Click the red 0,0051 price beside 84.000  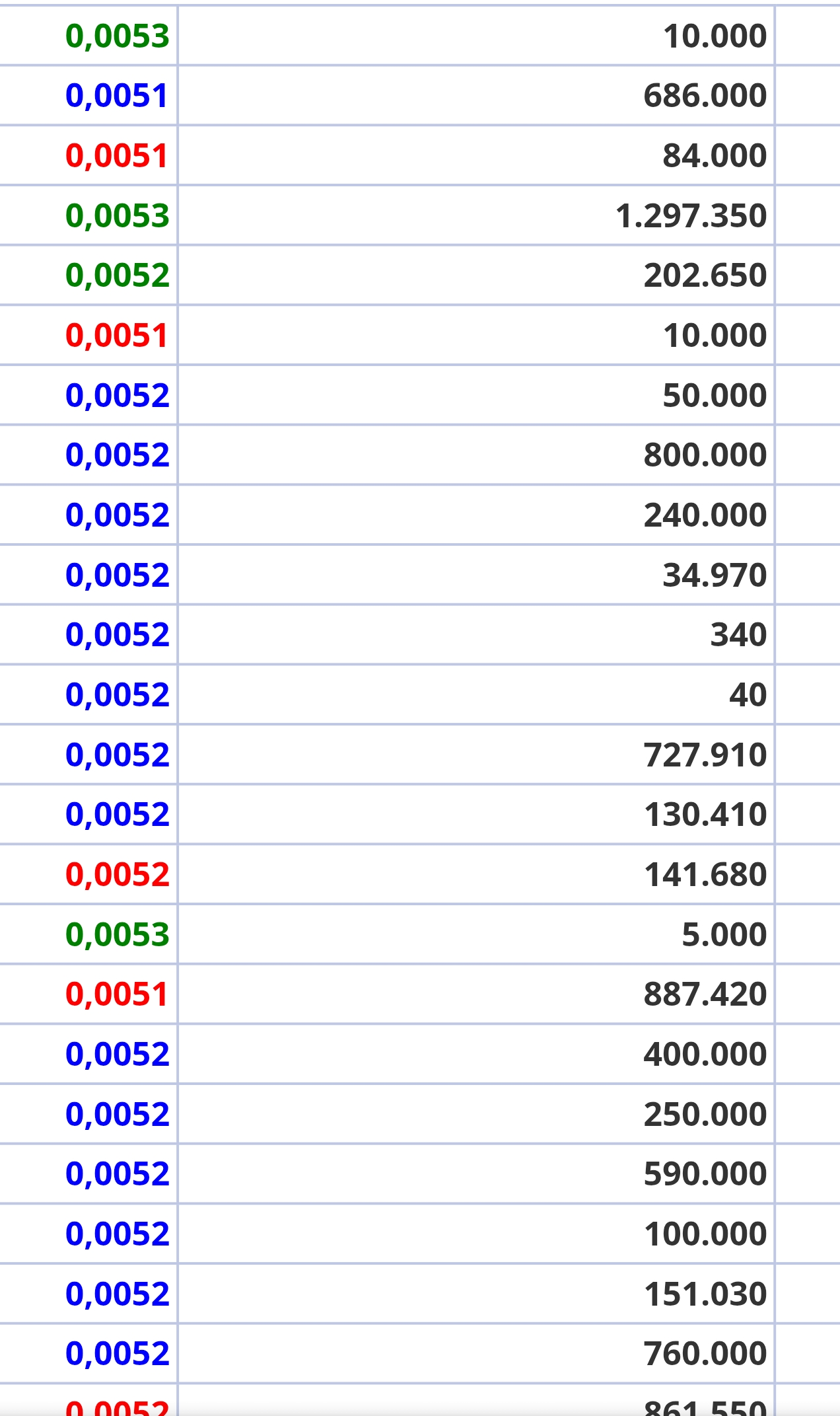(x=117, y=156)
